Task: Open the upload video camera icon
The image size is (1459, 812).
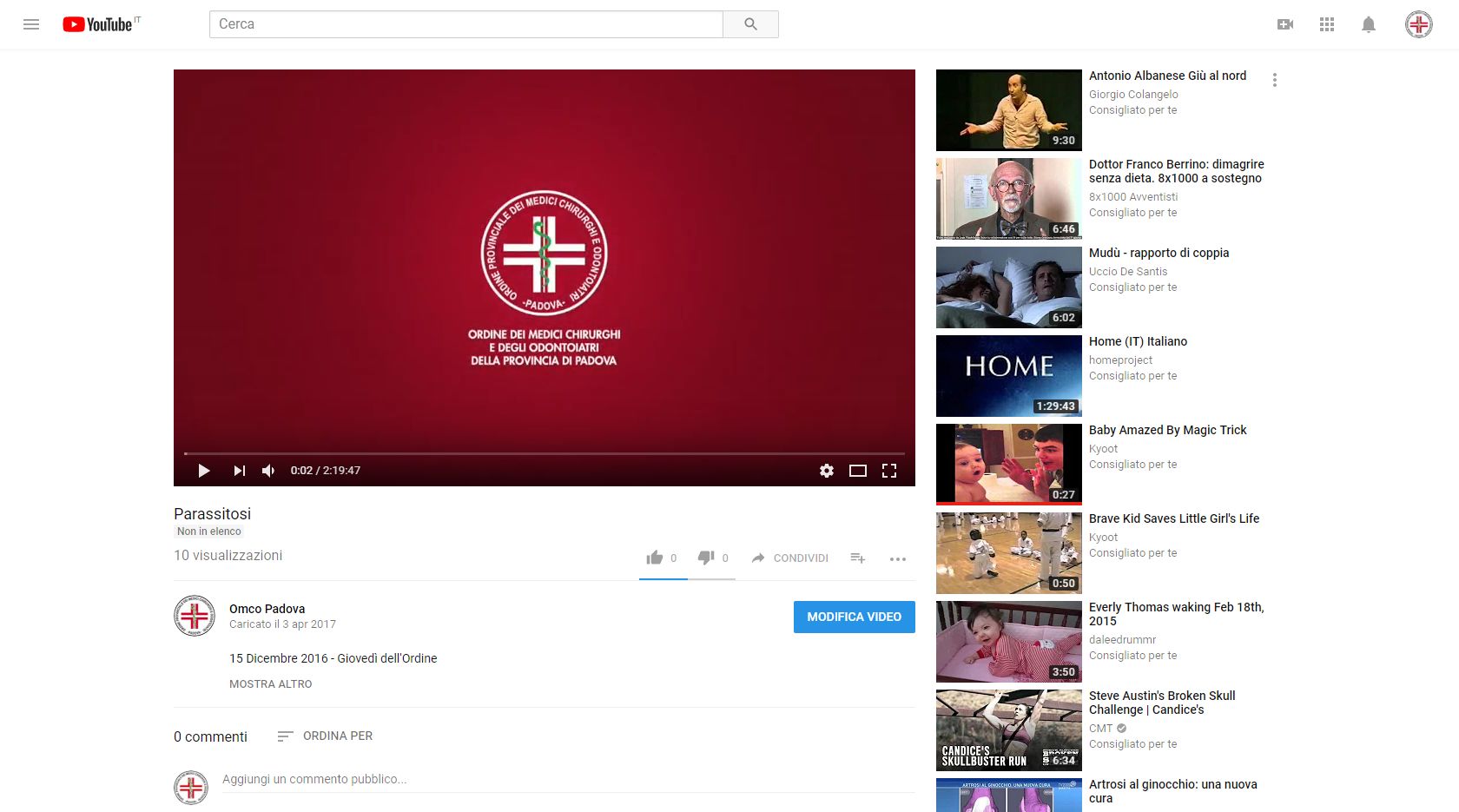Action: pyautogui.click(x=1285, y=24)
